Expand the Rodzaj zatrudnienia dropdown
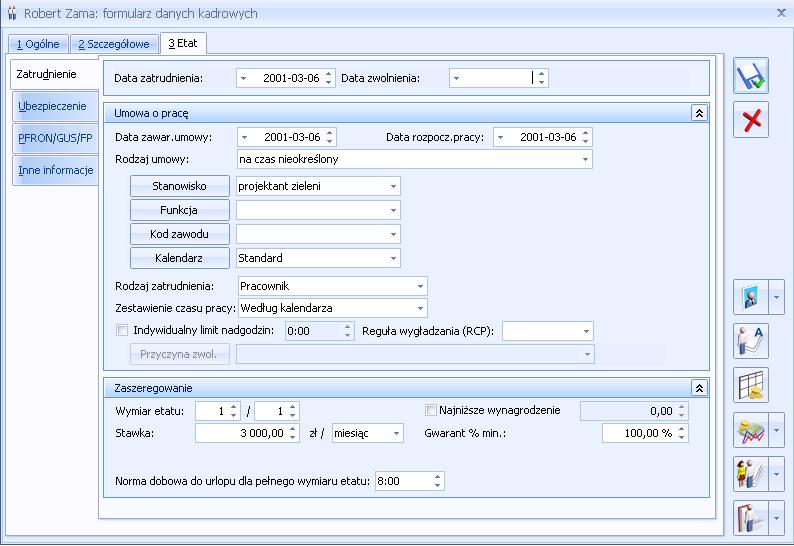This screenshot has height=546, width=794. [420, 286]
